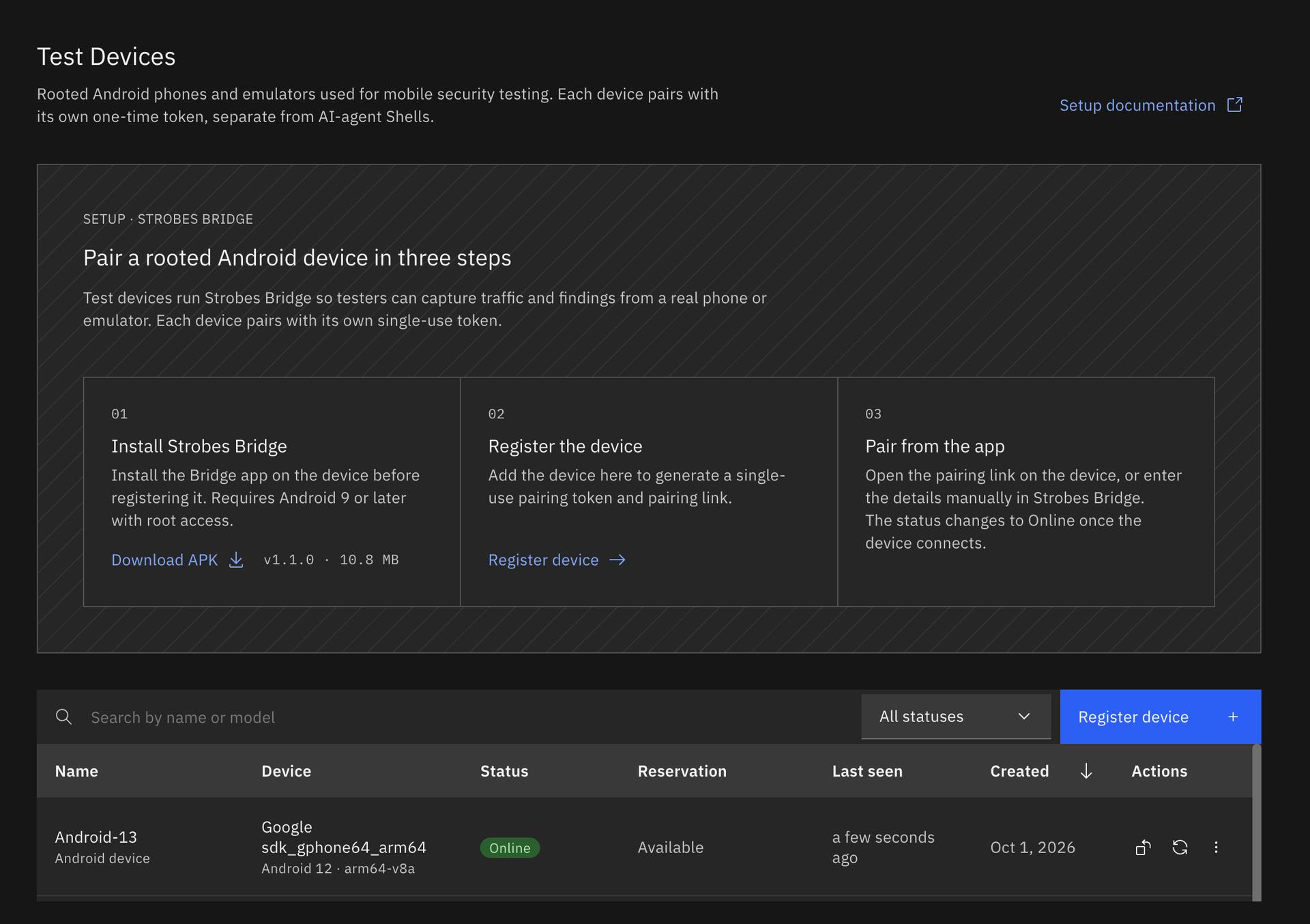Click the magnifier search icon
1310x924 pixels.
63,717
